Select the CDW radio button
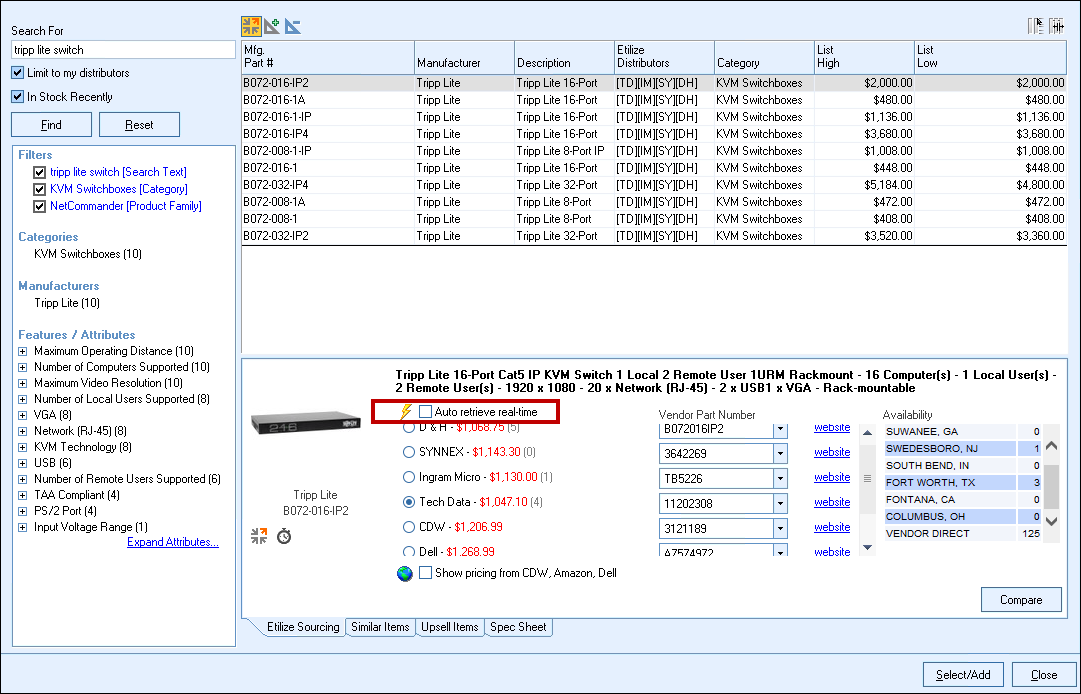The height and width of the screenshot is (694, 1081). click(x=409, y=527)
